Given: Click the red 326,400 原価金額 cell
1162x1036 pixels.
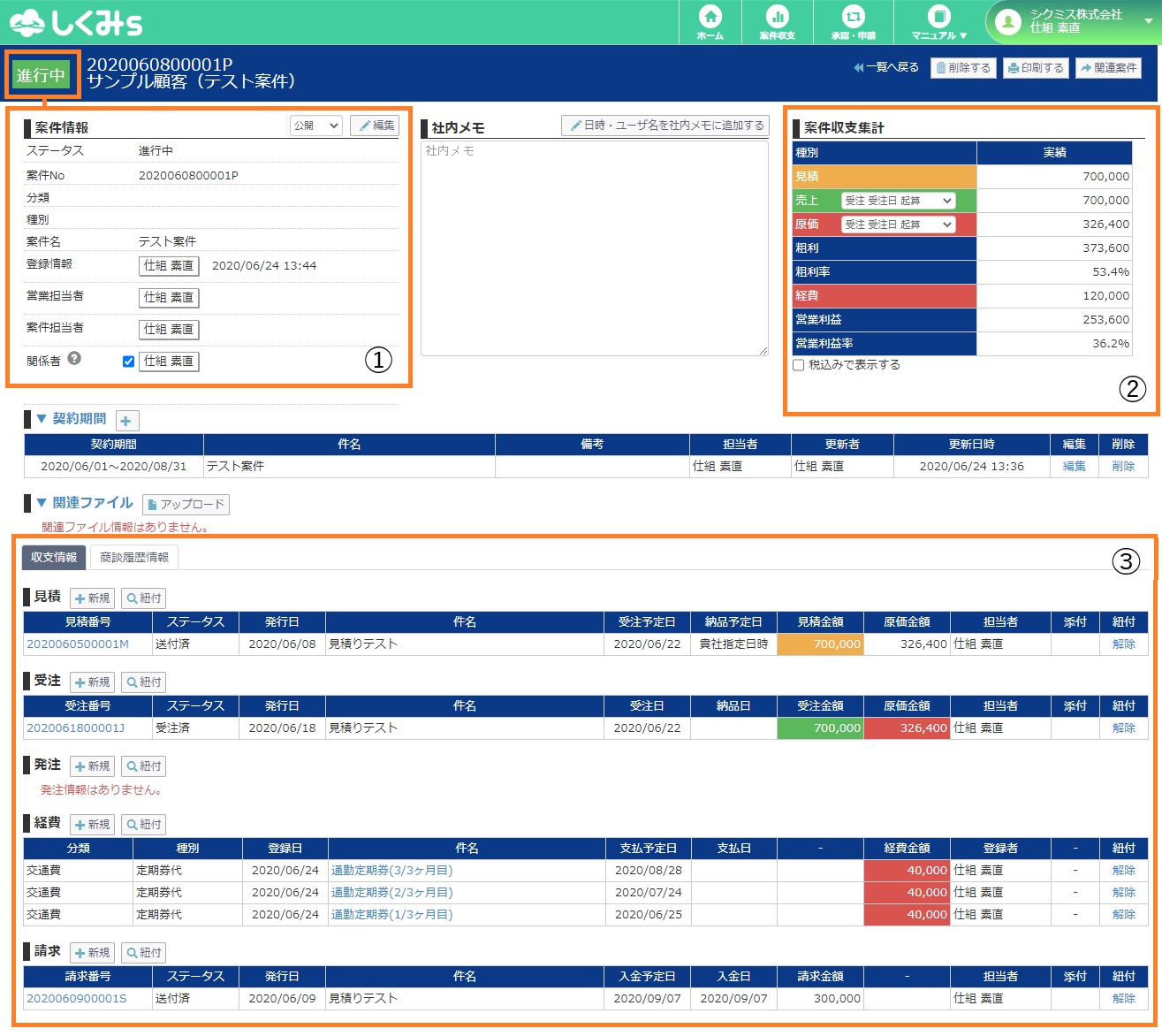Looking at the screenshot, I should click(x=908, y=728).
